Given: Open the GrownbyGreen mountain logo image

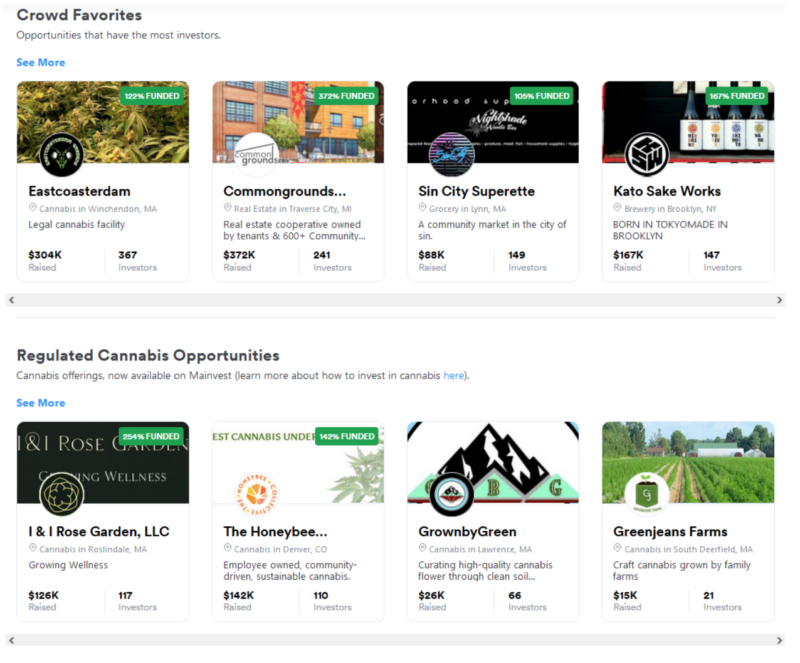Looking at the screenshot, I should 493,462.
